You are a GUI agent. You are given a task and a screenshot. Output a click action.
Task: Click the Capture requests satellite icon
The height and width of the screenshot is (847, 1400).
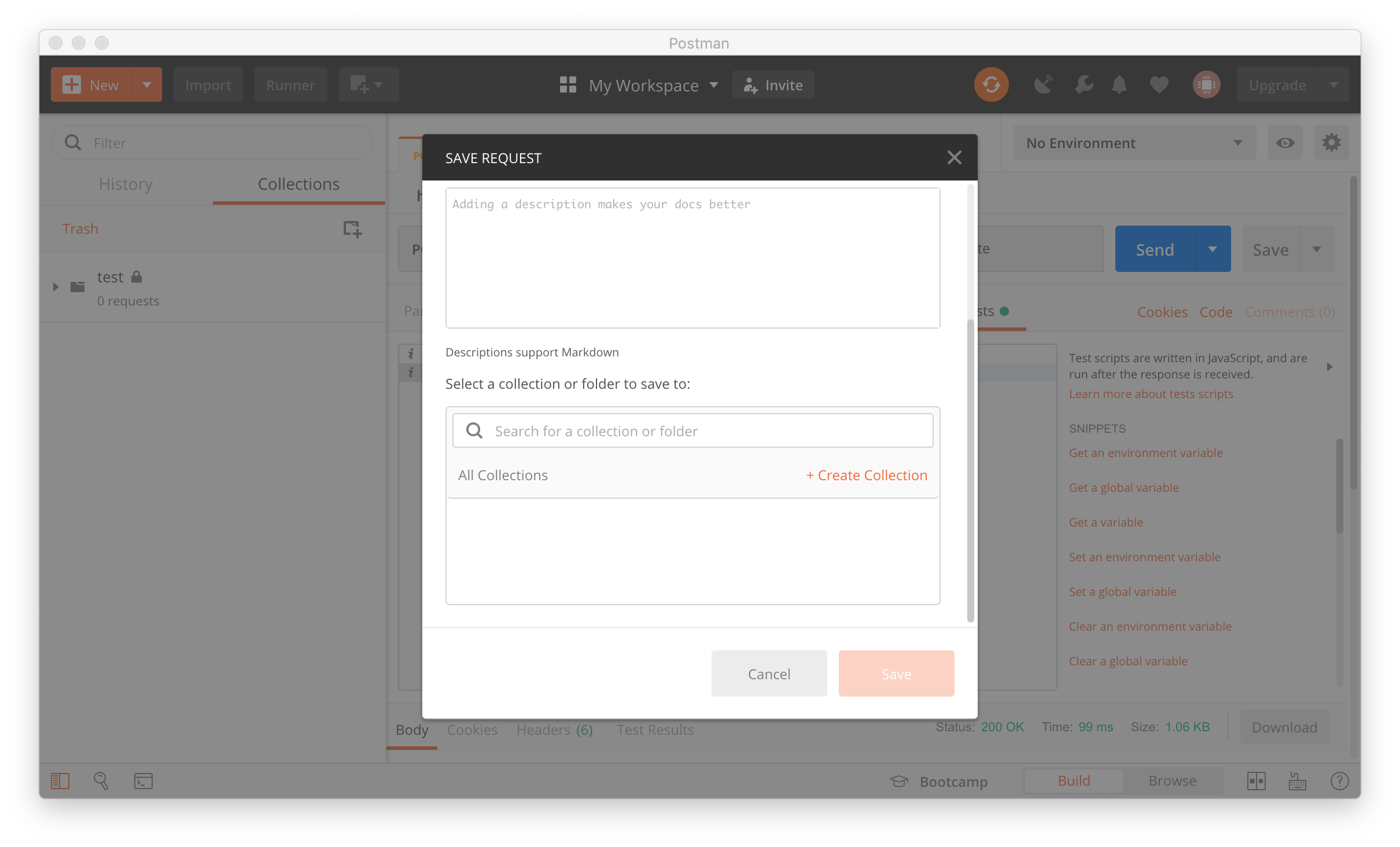click(x=1042, y=84)
